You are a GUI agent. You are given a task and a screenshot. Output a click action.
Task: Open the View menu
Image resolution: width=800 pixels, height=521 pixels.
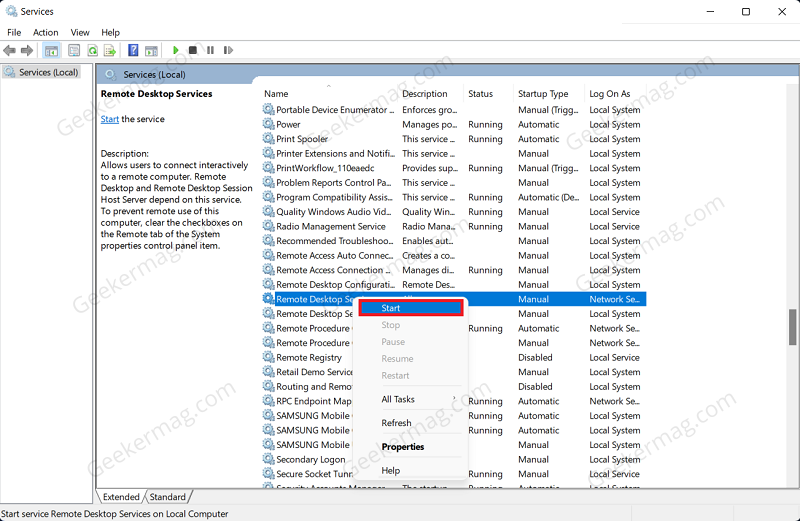pyautogui.click(x=80, y=32)
